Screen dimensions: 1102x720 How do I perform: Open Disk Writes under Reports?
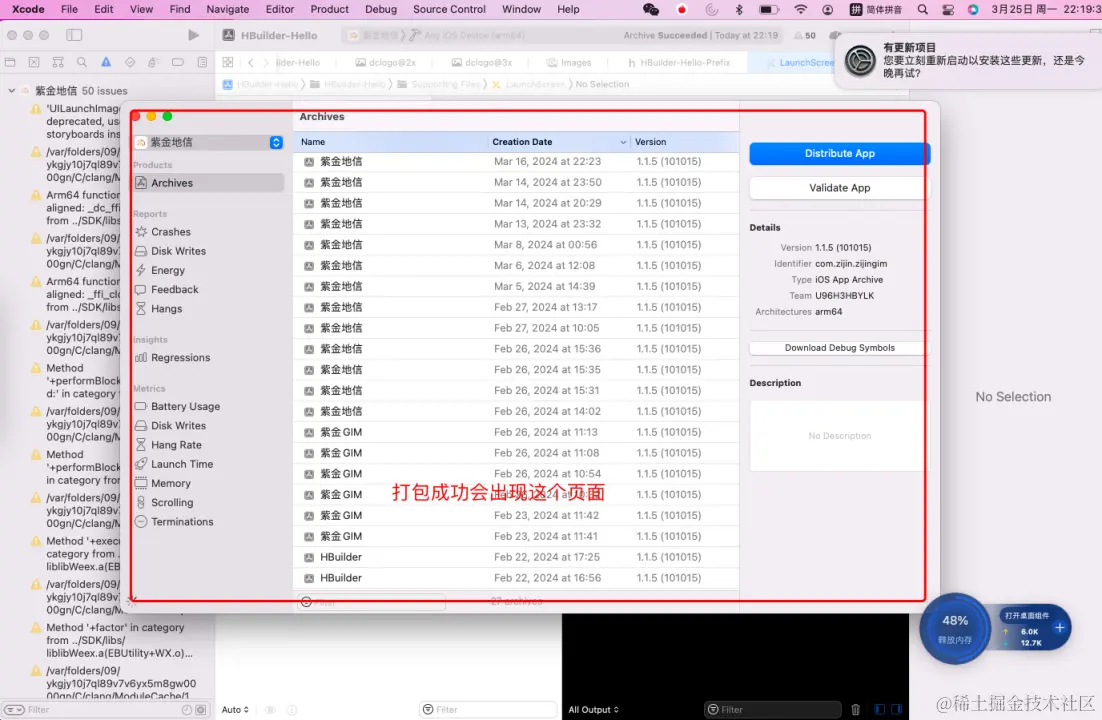[178, 251]
